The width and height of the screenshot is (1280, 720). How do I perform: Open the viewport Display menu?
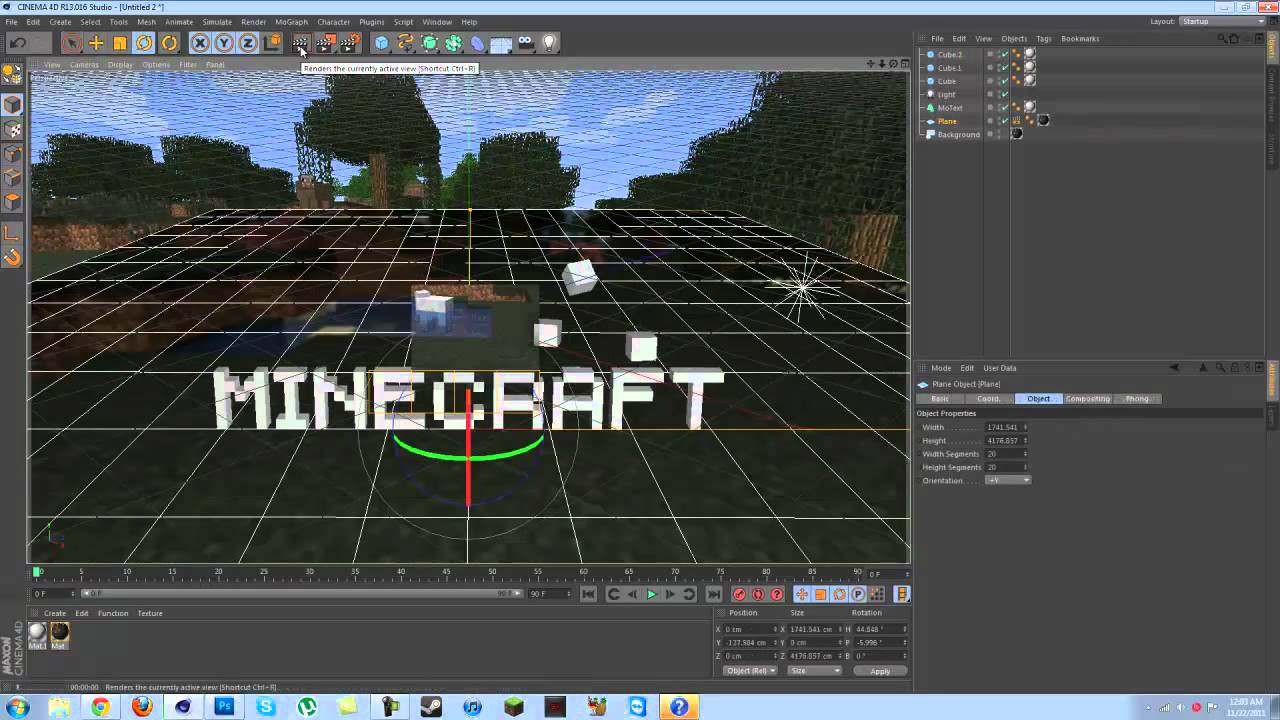(x=120, y=65)
